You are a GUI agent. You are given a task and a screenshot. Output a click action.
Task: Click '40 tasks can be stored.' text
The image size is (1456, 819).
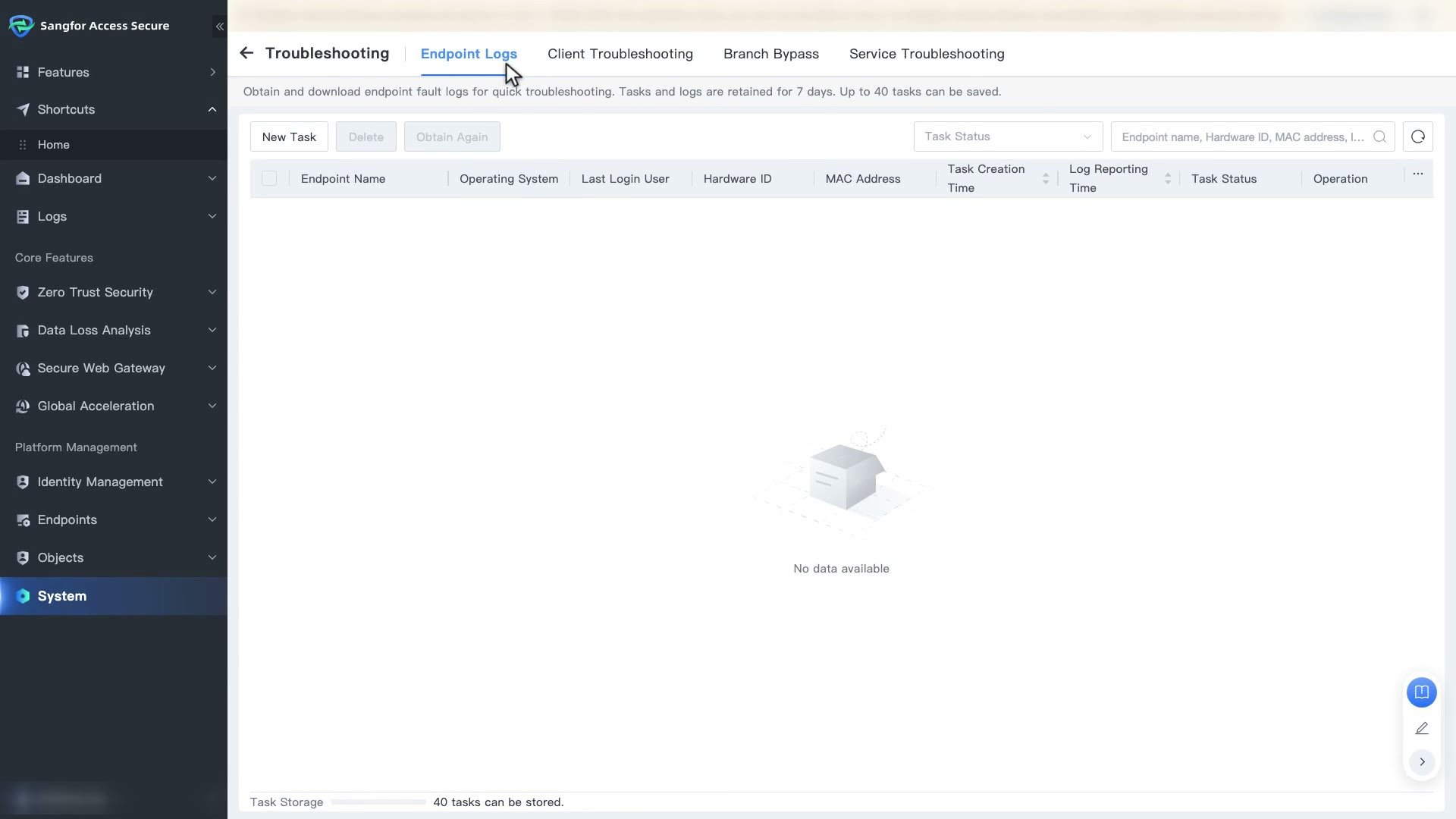pyautogui.click(x=498, y=802)
